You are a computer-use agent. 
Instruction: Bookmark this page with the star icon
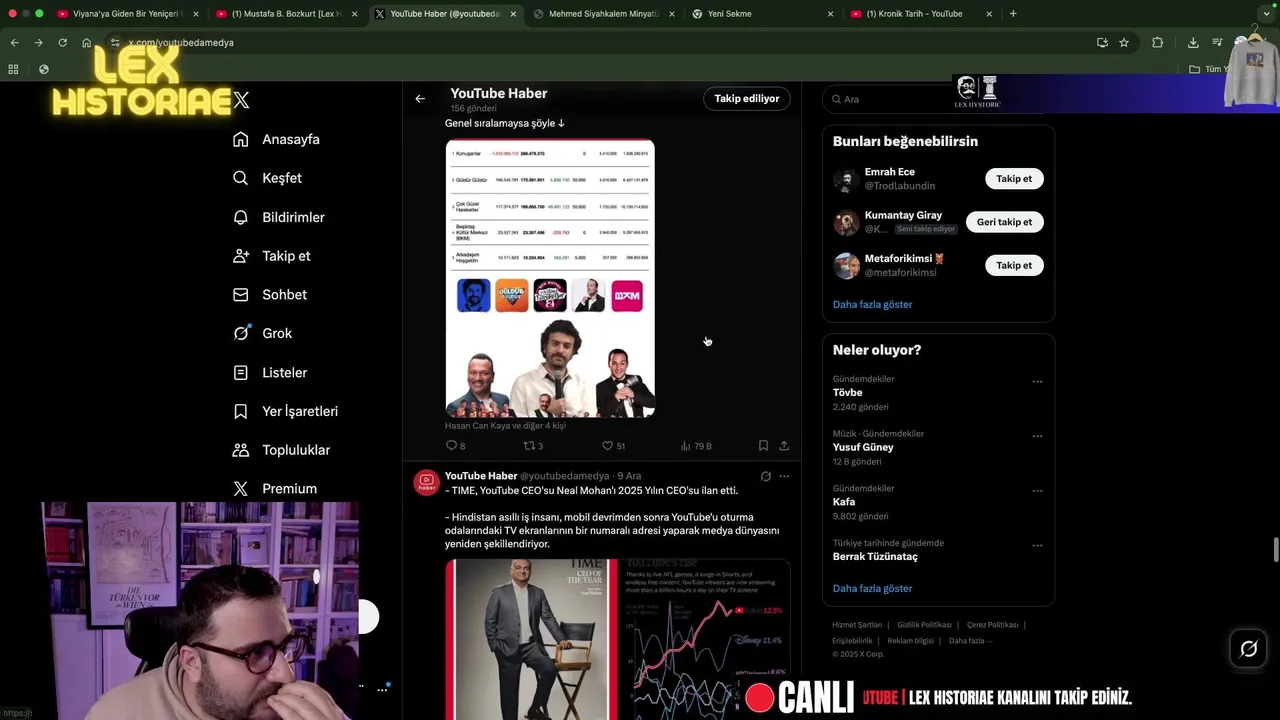[x=1124, y=42]
